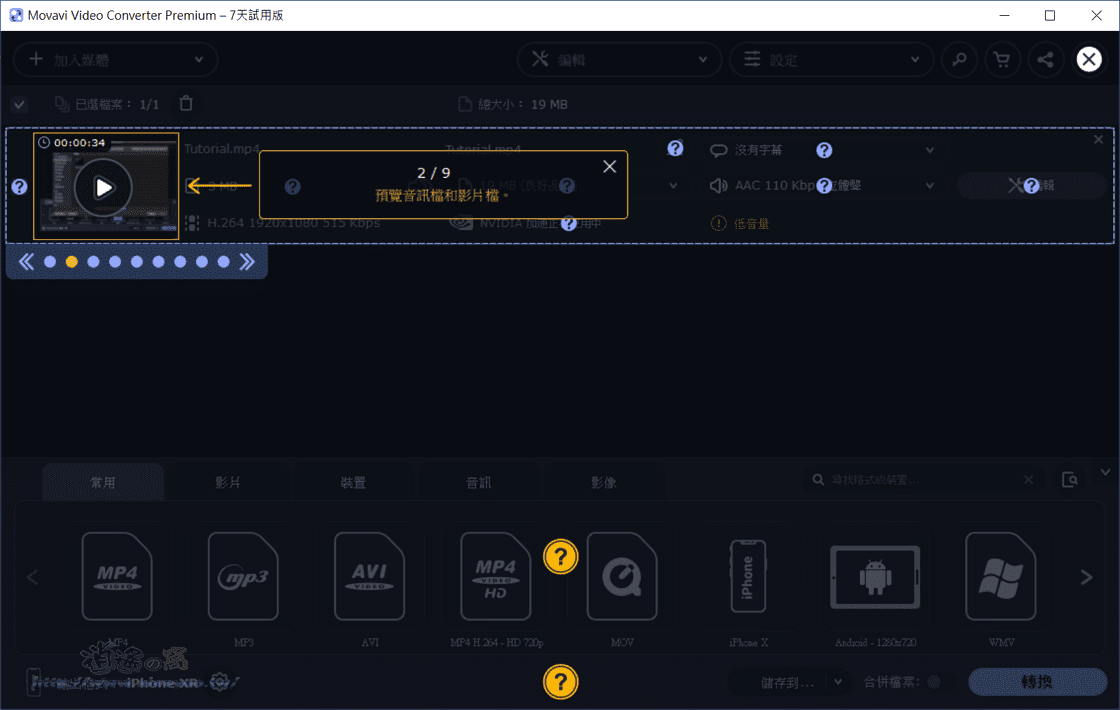The image size is (1120, 710).
Task: Select the MOV QuickTime format
Action: (622, 576)
